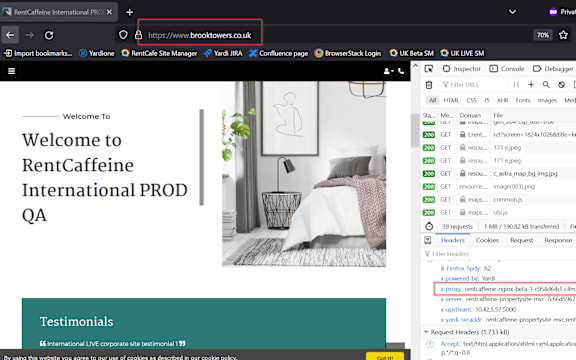Switch to the Headers tab
The width and height of the screenshot is (576, 360).
click(x=453, y=240)
